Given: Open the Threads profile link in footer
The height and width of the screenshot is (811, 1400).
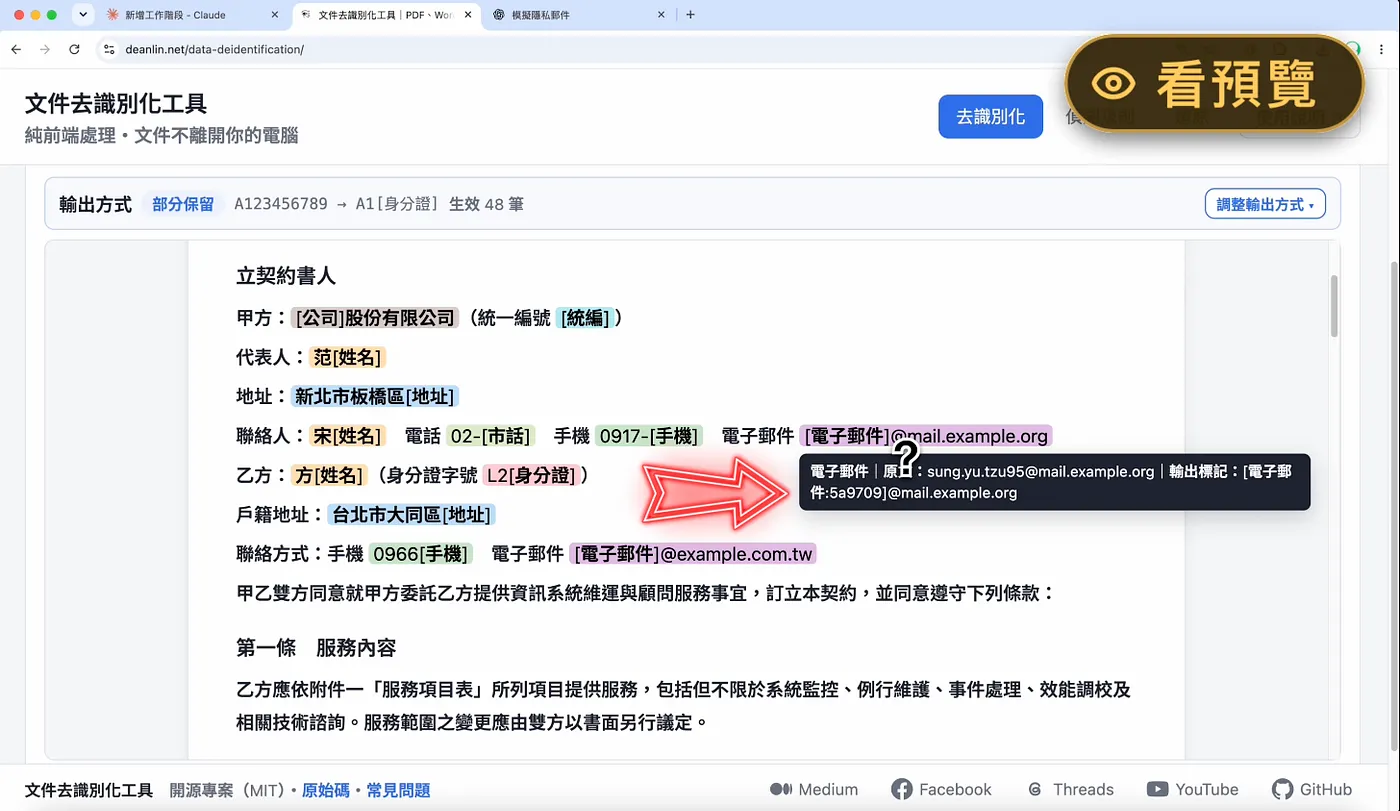Looking at the screenshot, I should click(x=1070, y=789).
